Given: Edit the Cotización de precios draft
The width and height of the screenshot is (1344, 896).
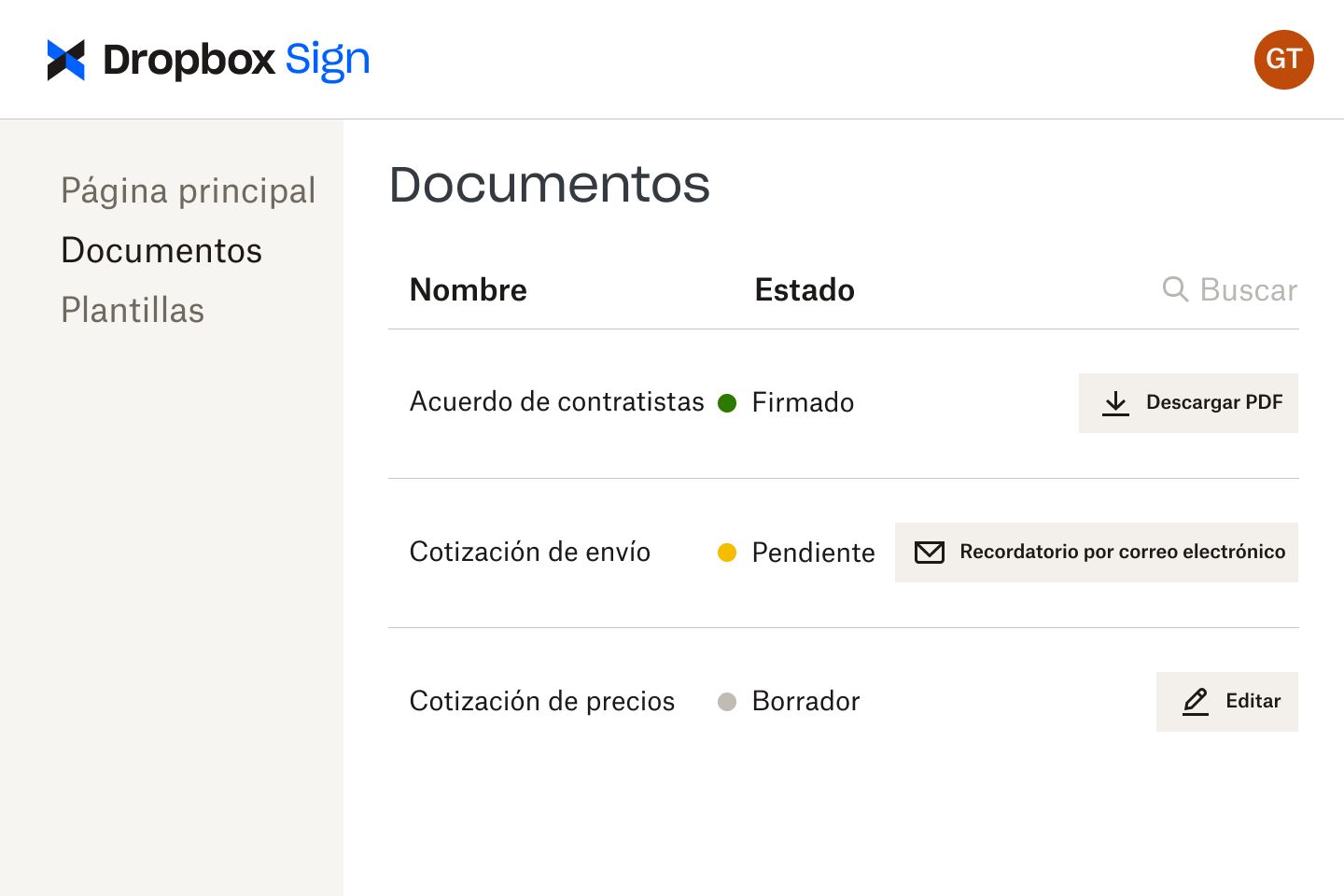Looking at the screenshot, I should click(x=1227, y=702).
